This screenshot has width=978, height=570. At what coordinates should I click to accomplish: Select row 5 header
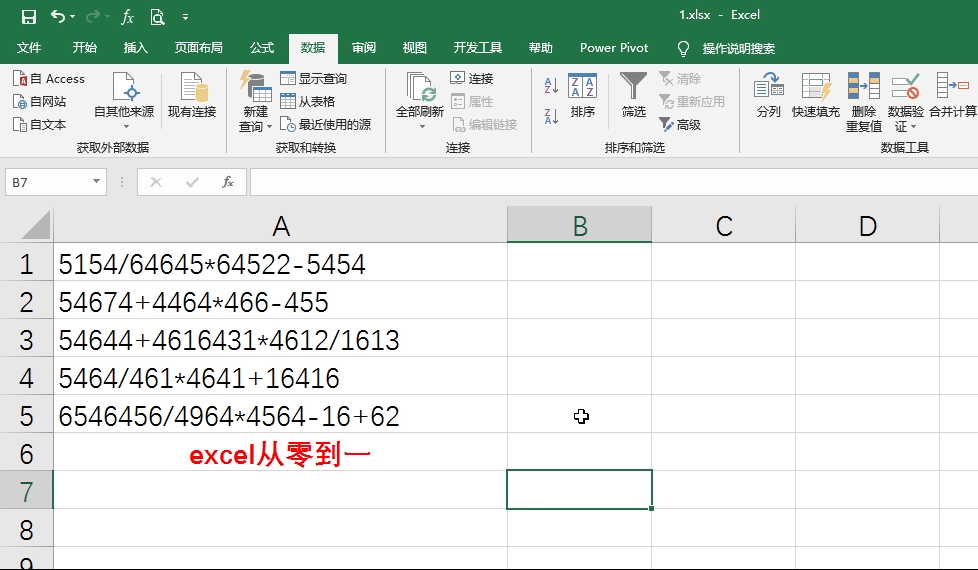(x=26, y=414)
